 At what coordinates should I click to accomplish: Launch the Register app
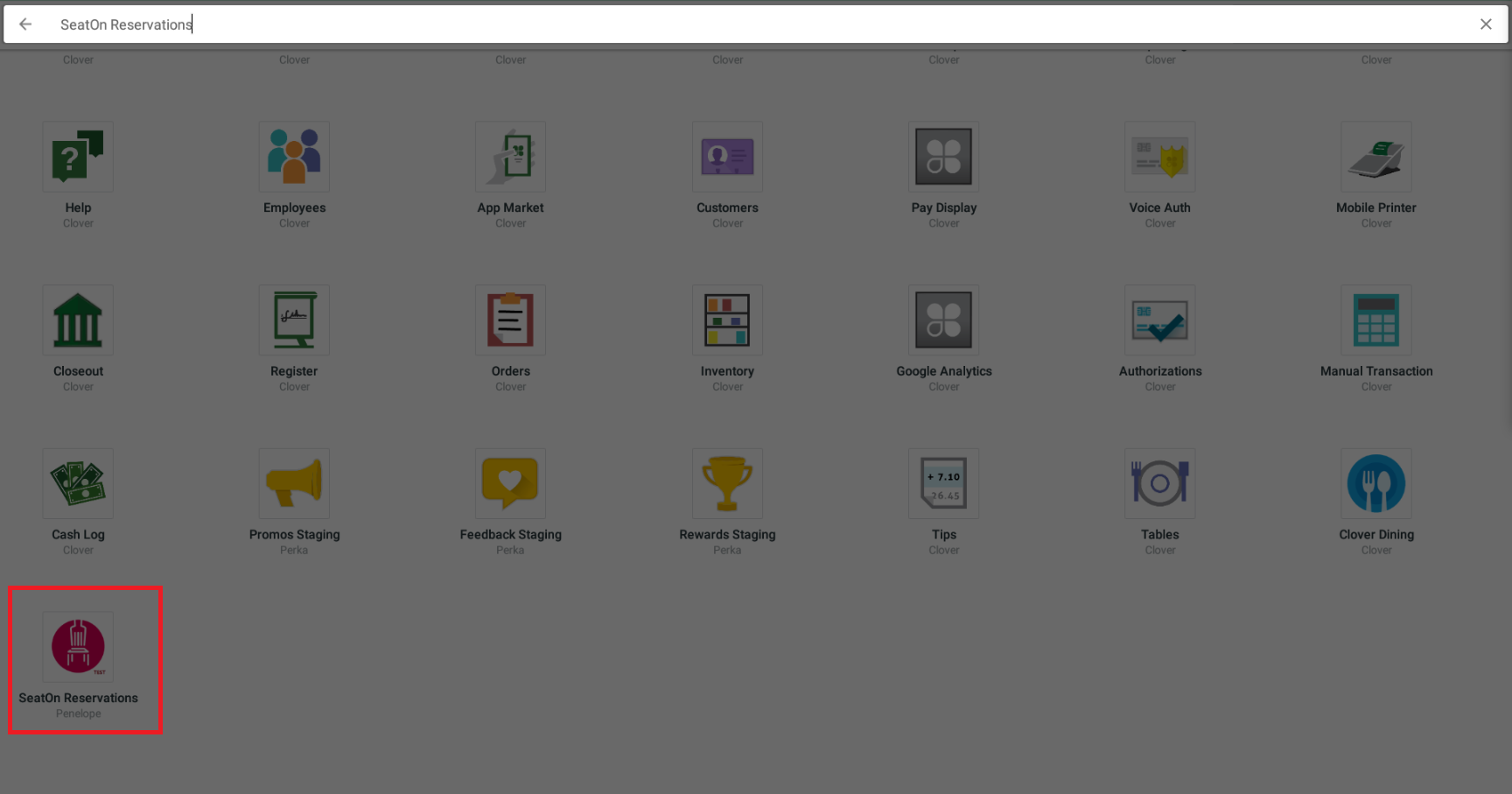(294, 320)
